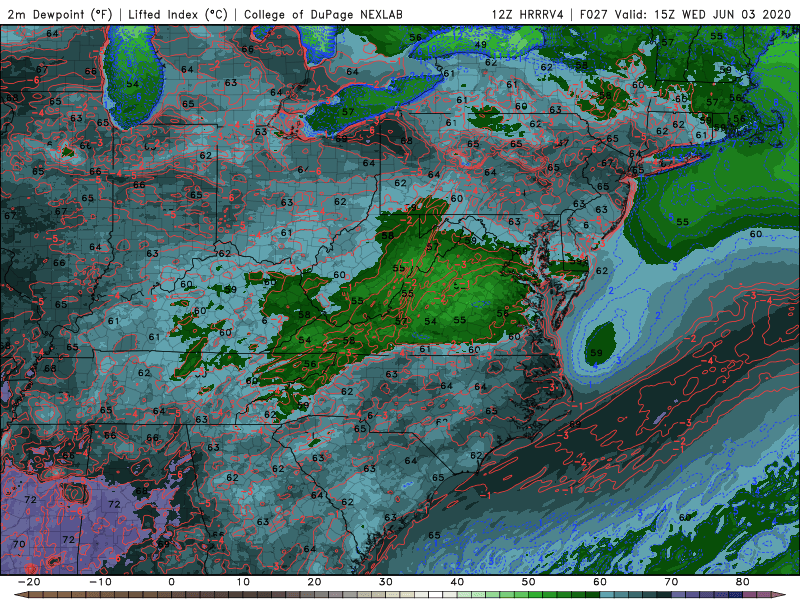Click Lake Michigan on the map
Viewport: 800px width, 600px height.
[132, 77]
